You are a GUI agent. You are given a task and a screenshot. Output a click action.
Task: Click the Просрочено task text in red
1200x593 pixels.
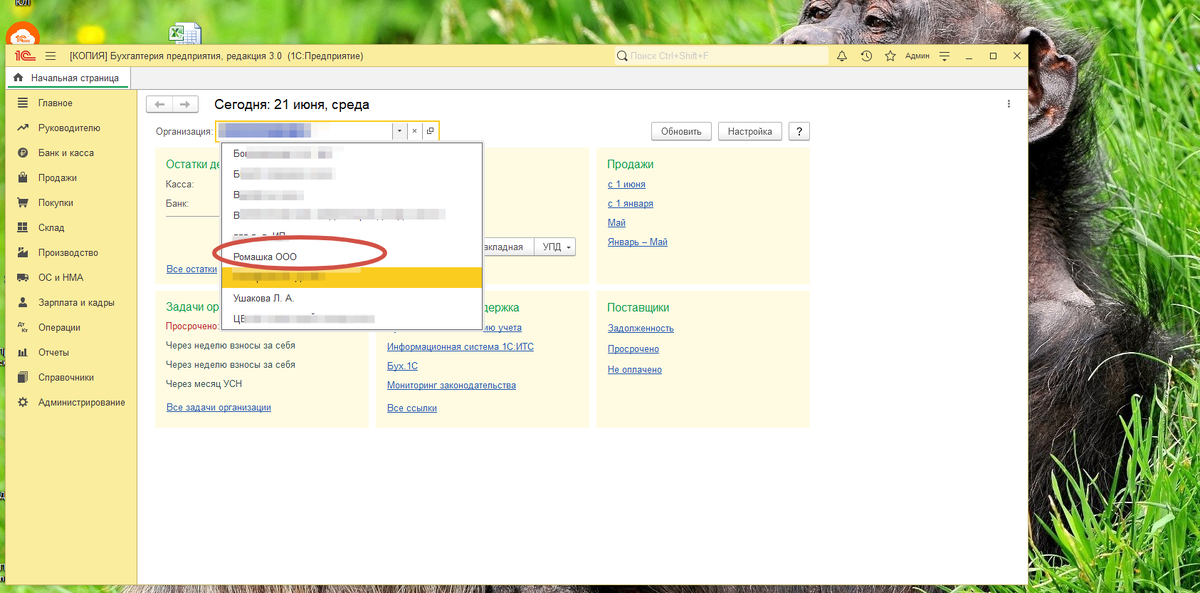point(192,326)
